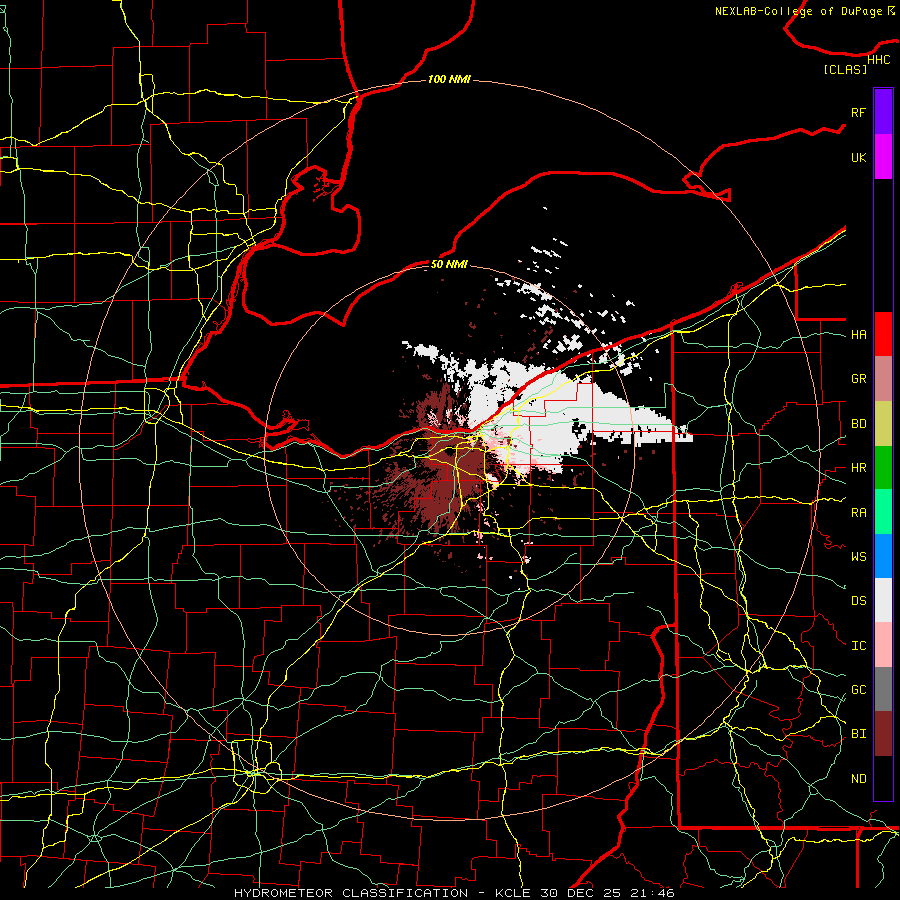The width and height of the screenshot is (900, 900).
Task: Pick the RA mint-green legend swatch
Action: pos(883,511)
